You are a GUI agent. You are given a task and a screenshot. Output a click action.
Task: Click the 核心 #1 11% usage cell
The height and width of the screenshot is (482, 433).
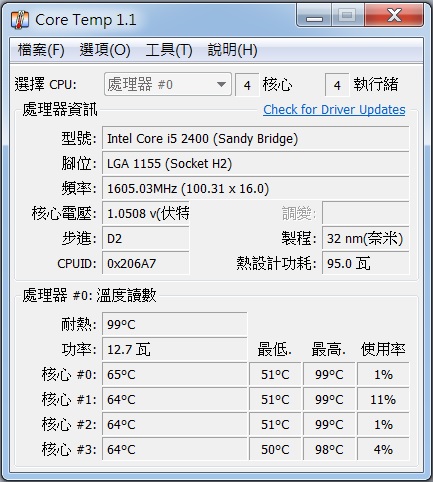click(x=383, y=399)
